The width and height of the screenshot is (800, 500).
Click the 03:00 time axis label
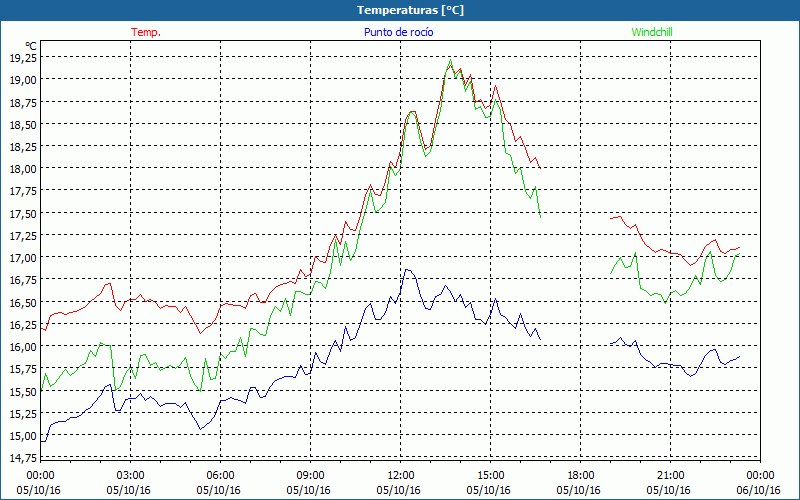click(130, 476)
